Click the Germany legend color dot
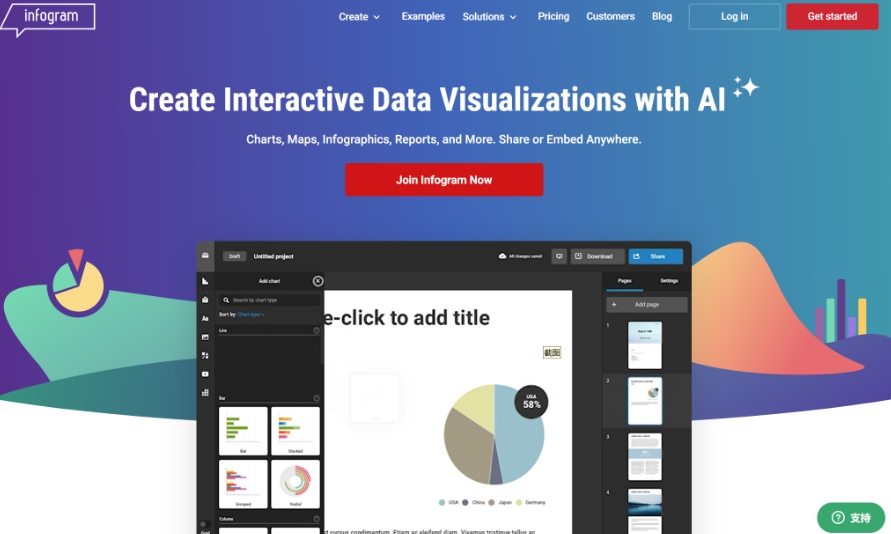 (518, 502)
